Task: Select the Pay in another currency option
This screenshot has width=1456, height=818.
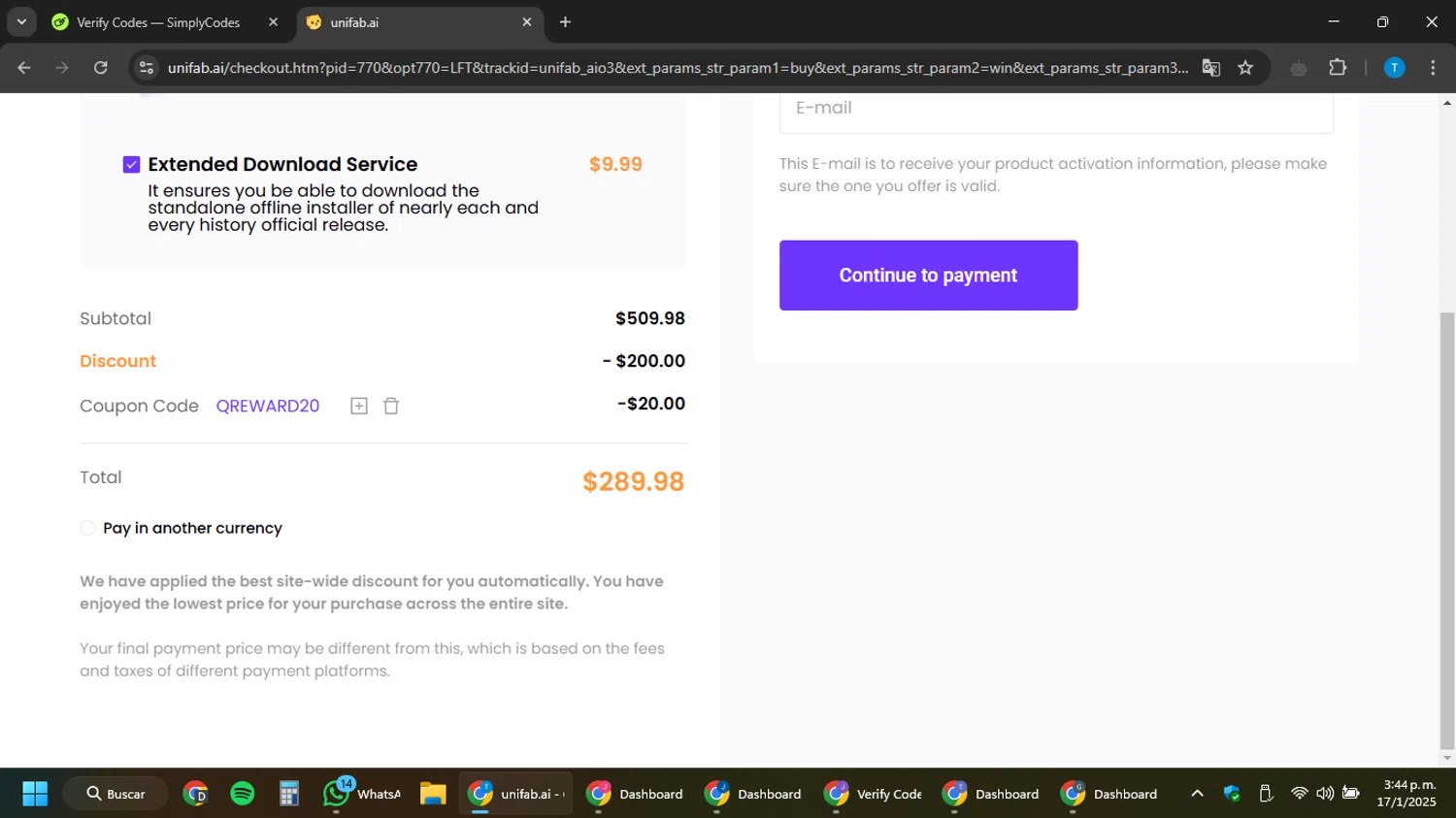Action: pos(87,528)
